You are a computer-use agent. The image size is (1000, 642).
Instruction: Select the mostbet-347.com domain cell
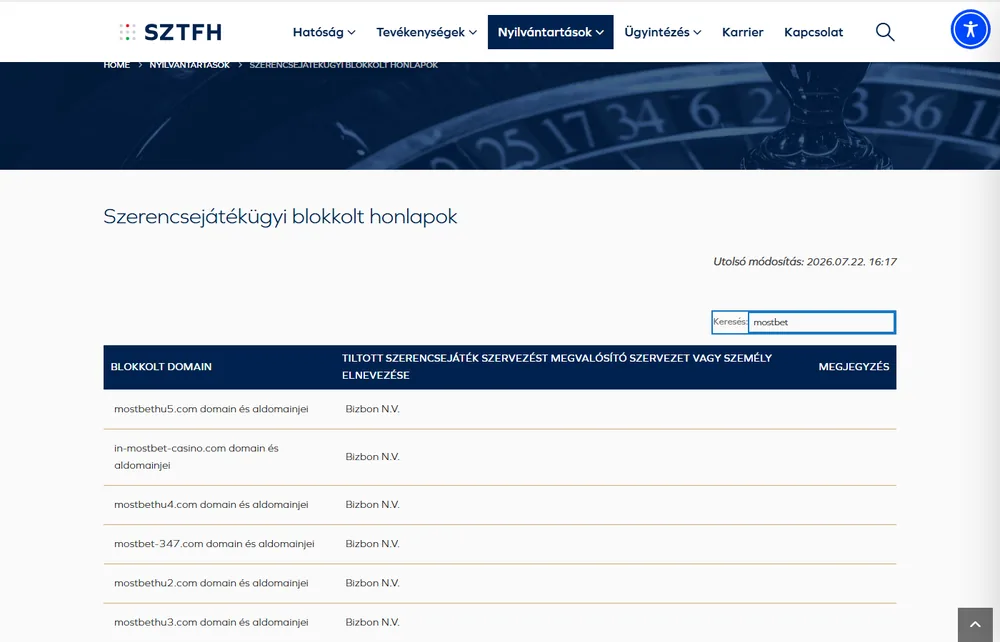(214, 544)
